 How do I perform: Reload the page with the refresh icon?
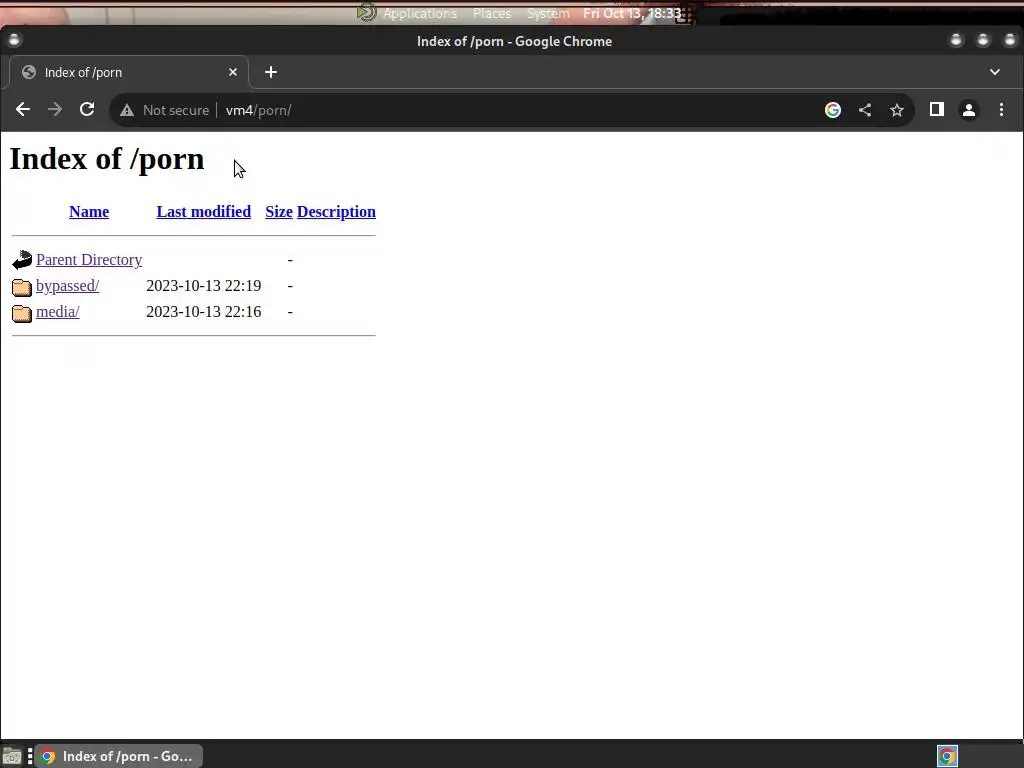pyautogui.click(x=87, y=110)
